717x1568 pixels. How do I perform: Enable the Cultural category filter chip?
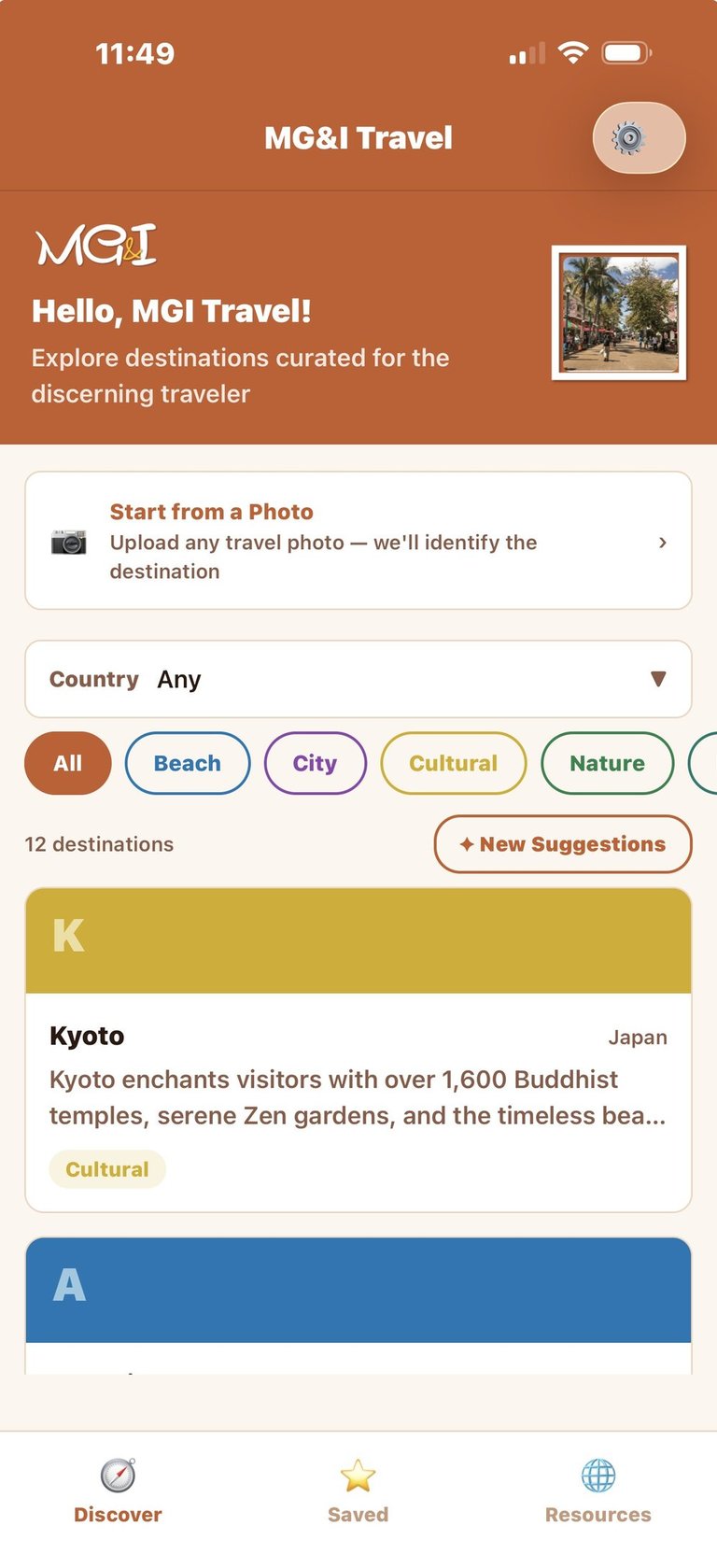point(453,763)
